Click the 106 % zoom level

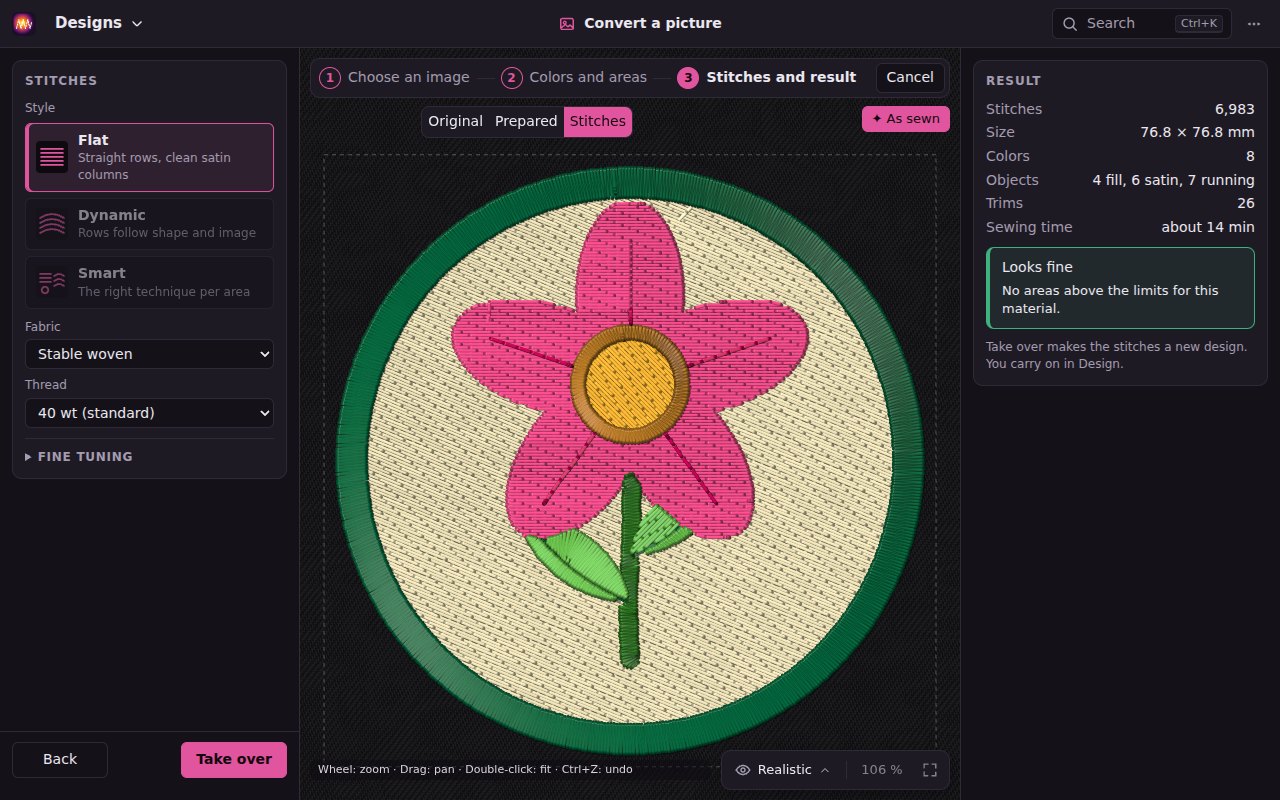(x=882, y=770)
